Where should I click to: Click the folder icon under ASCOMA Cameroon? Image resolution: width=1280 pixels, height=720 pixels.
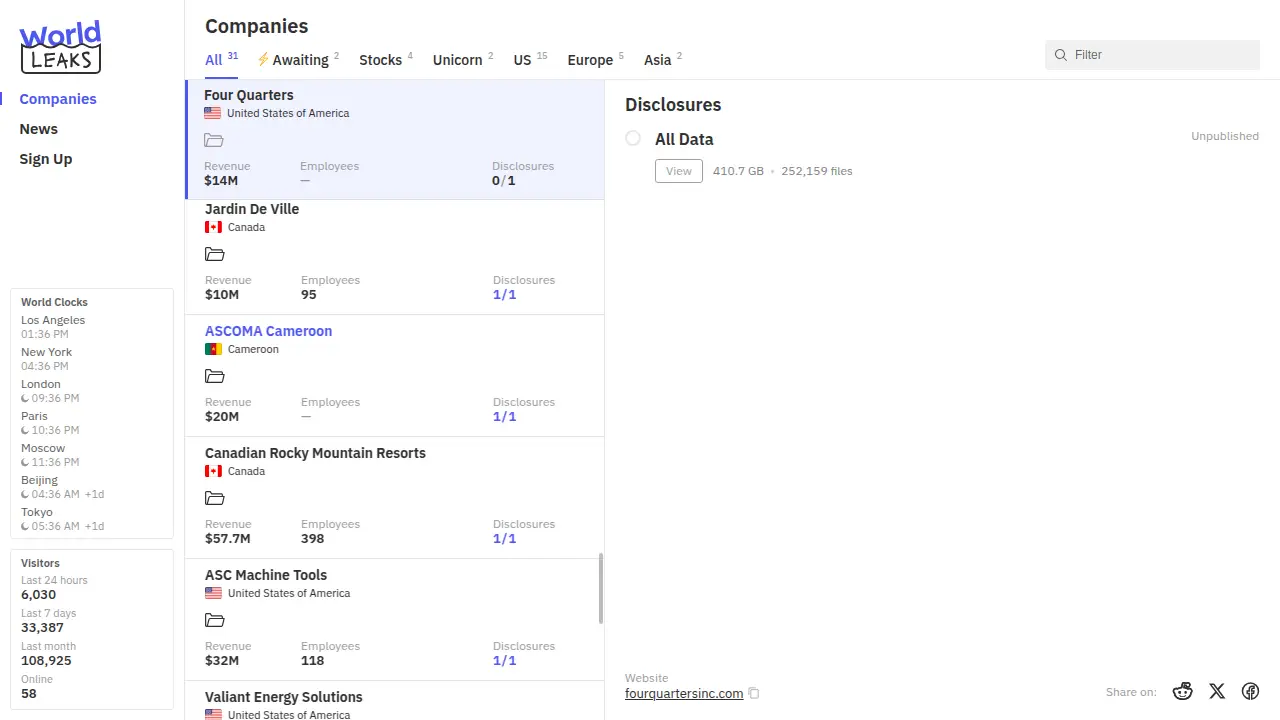pyautogui.click(x=215, y=376)
